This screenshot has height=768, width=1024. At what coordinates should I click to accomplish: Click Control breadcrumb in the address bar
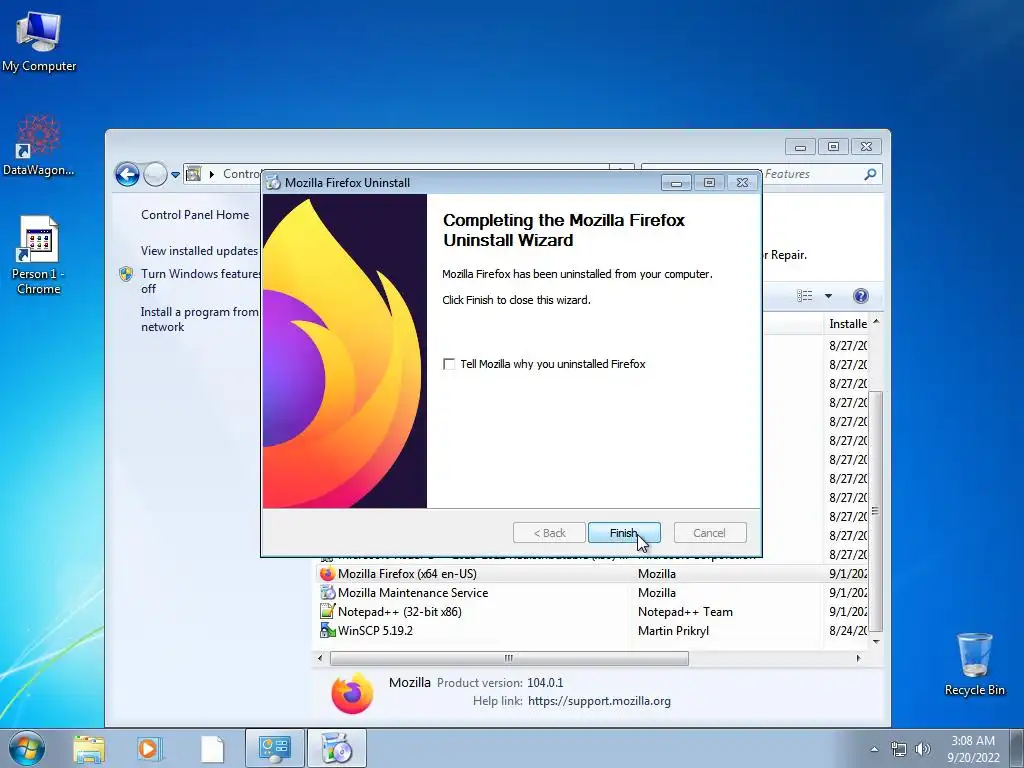click(242, 174)
